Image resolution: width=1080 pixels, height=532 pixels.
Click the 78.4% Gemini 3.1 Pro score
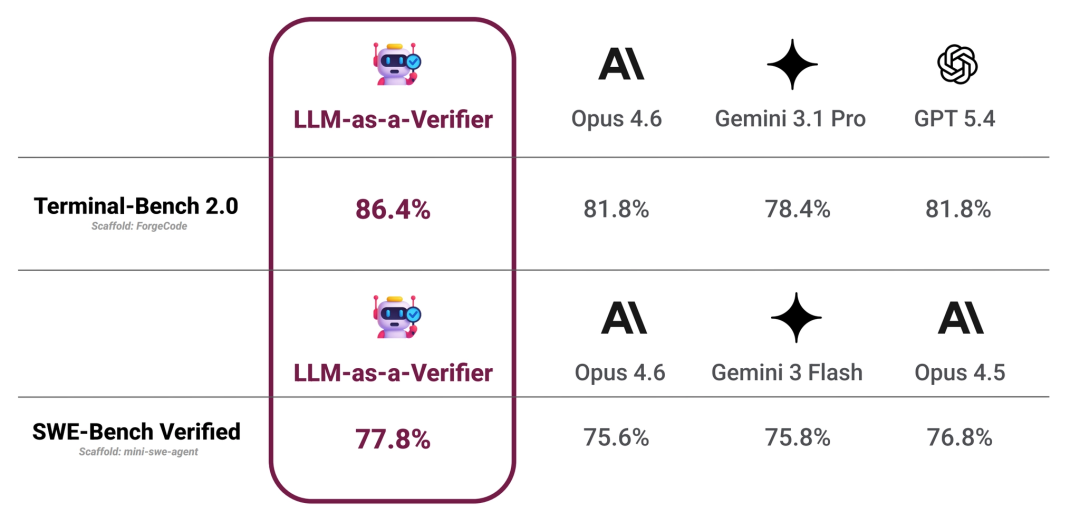click(790, 209)
